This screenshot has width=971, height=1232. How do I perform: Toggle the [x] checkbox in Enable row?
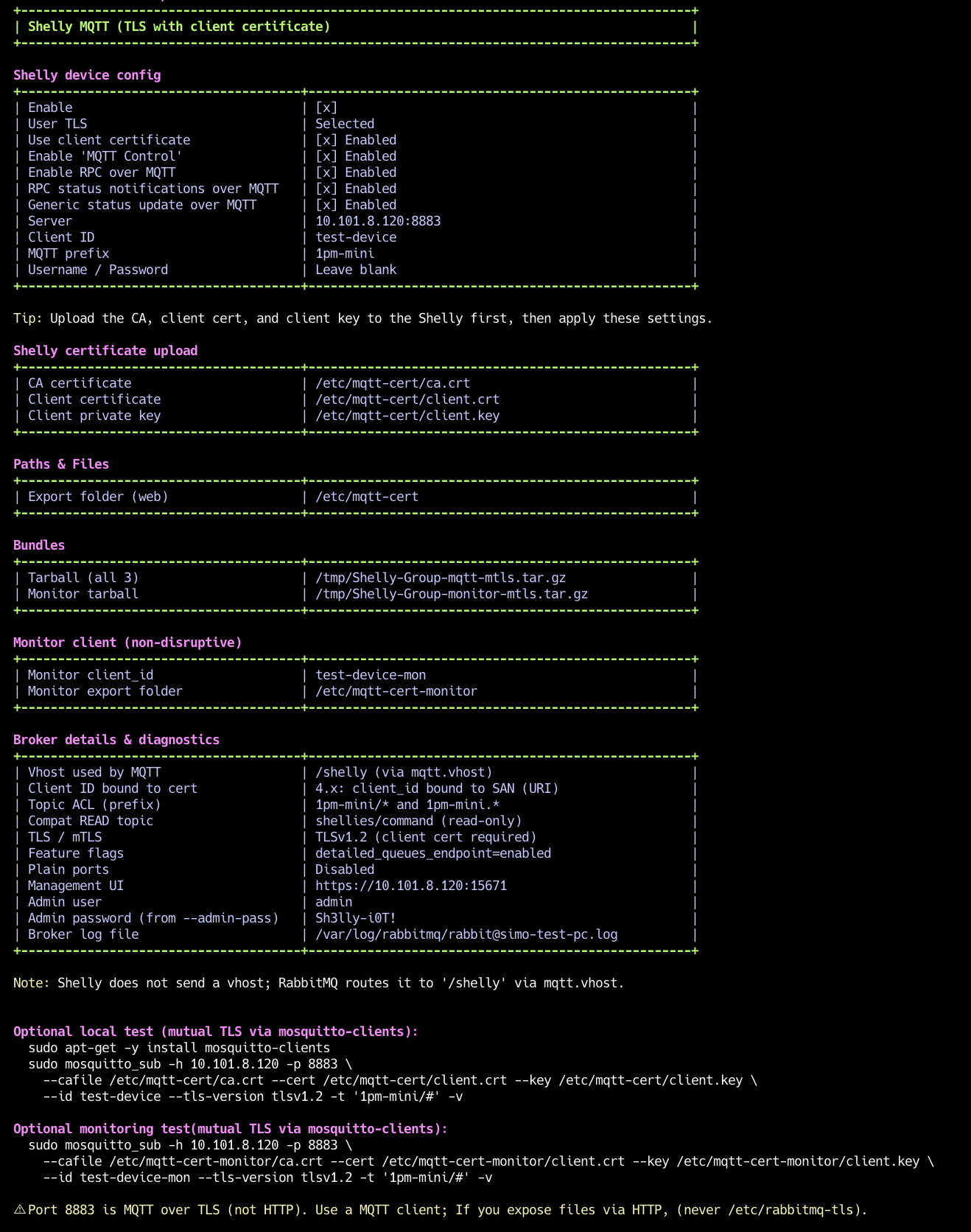(326, 108)
